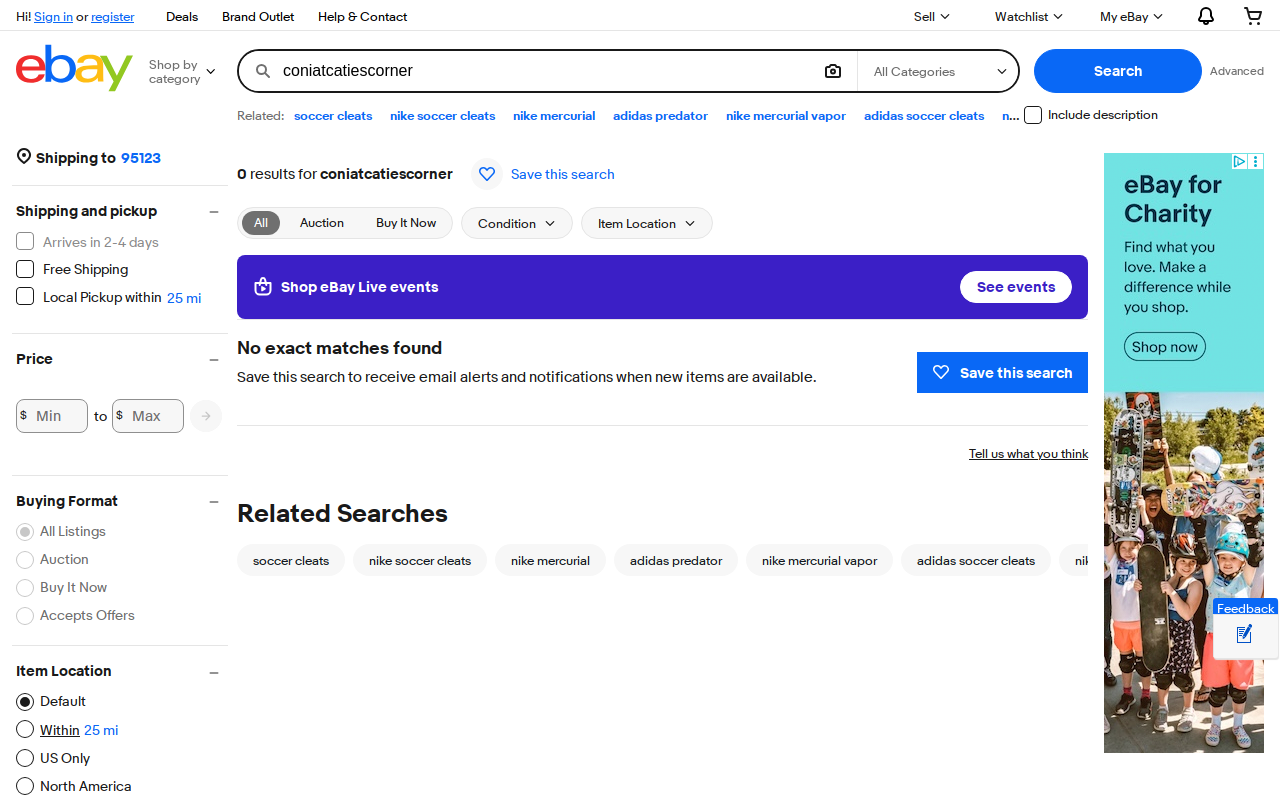Image resolution: width=1280 pixels, height=800 pixels.
Task: Collapse the Price section
Action: (213, 360)
